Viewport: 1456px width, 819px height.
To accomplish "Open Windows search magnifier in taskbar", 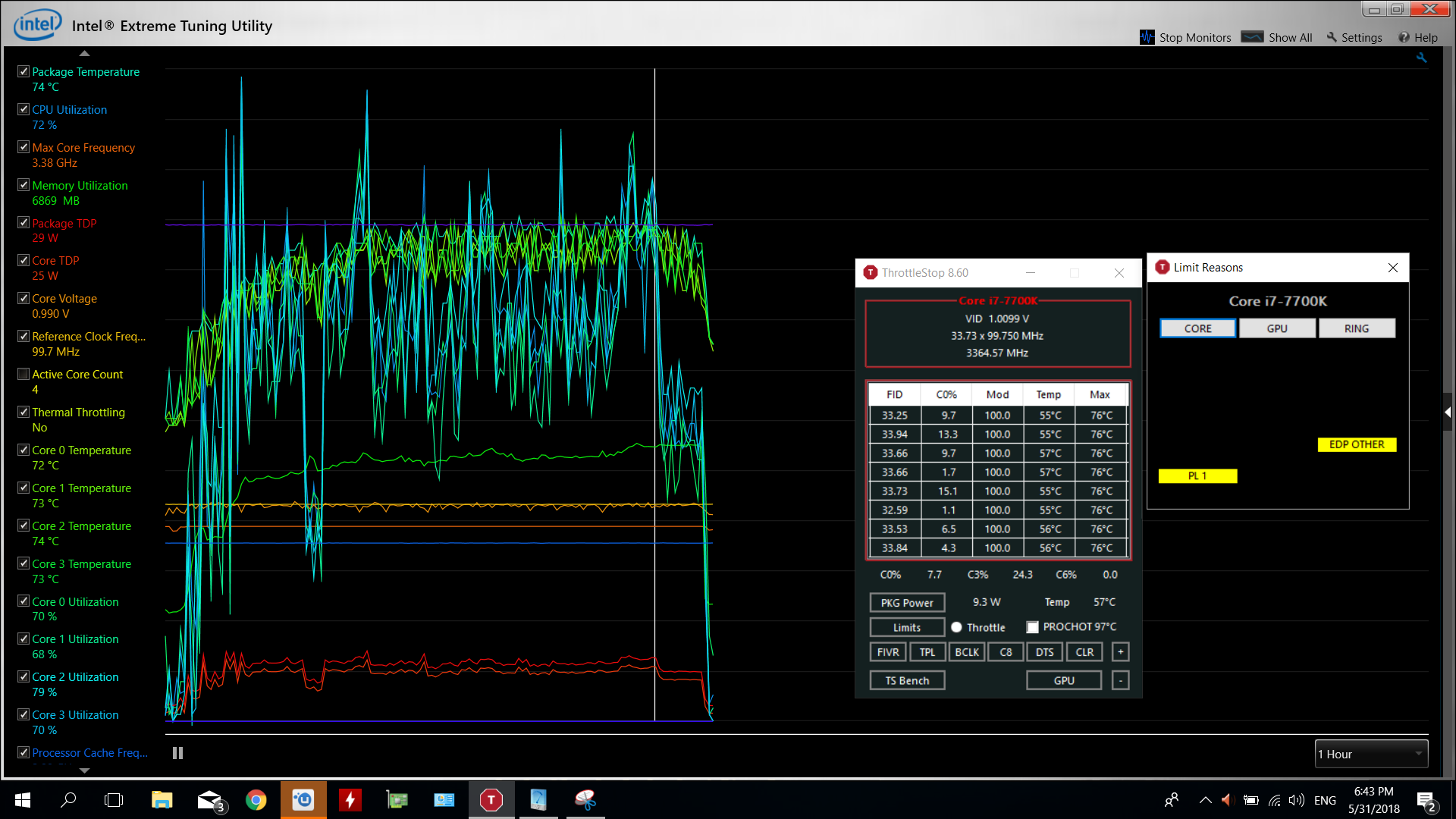I will click(68, 800).
